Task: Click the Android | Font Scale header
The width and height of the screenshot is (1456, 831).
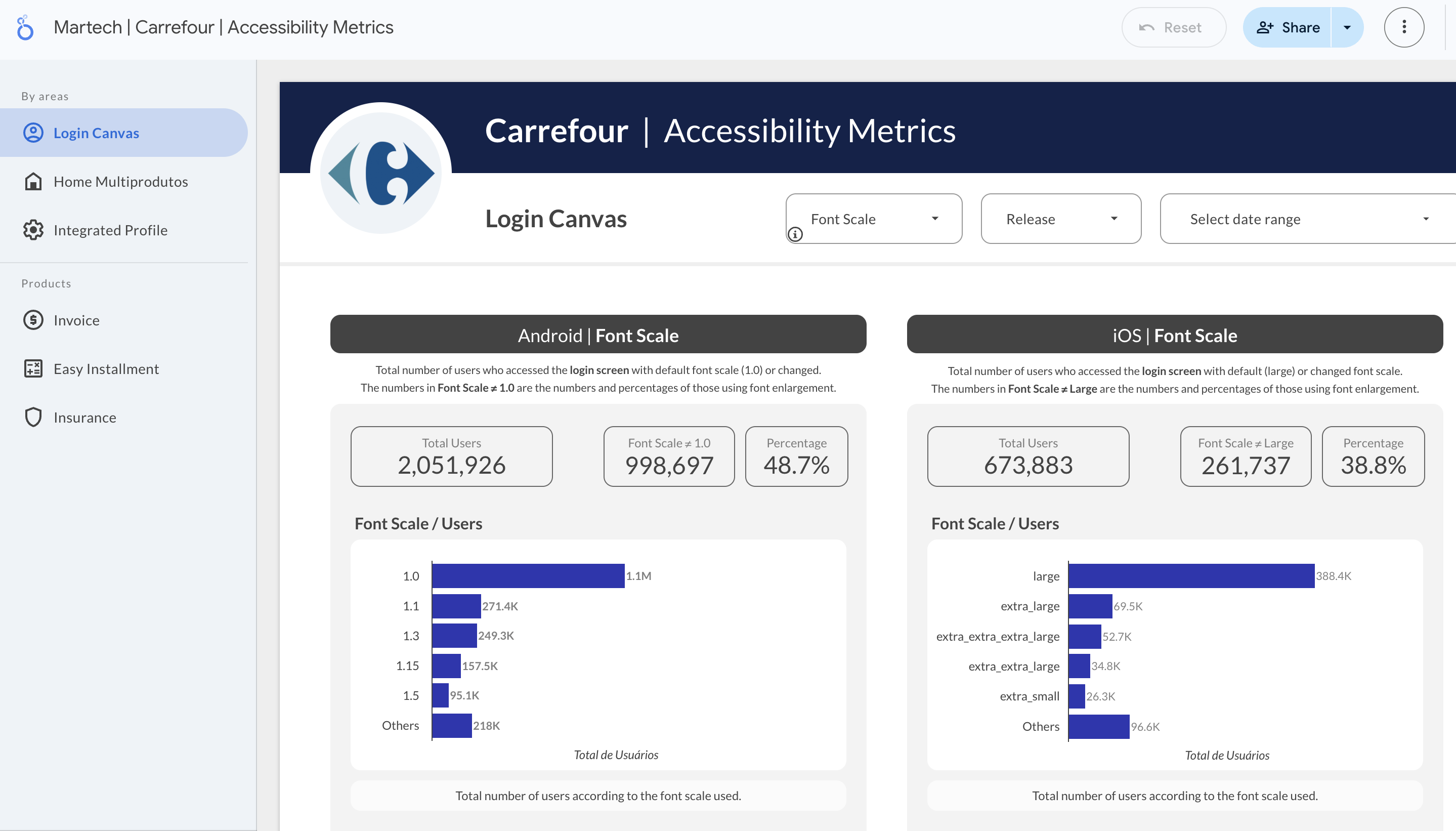Action: click(598, 335)
